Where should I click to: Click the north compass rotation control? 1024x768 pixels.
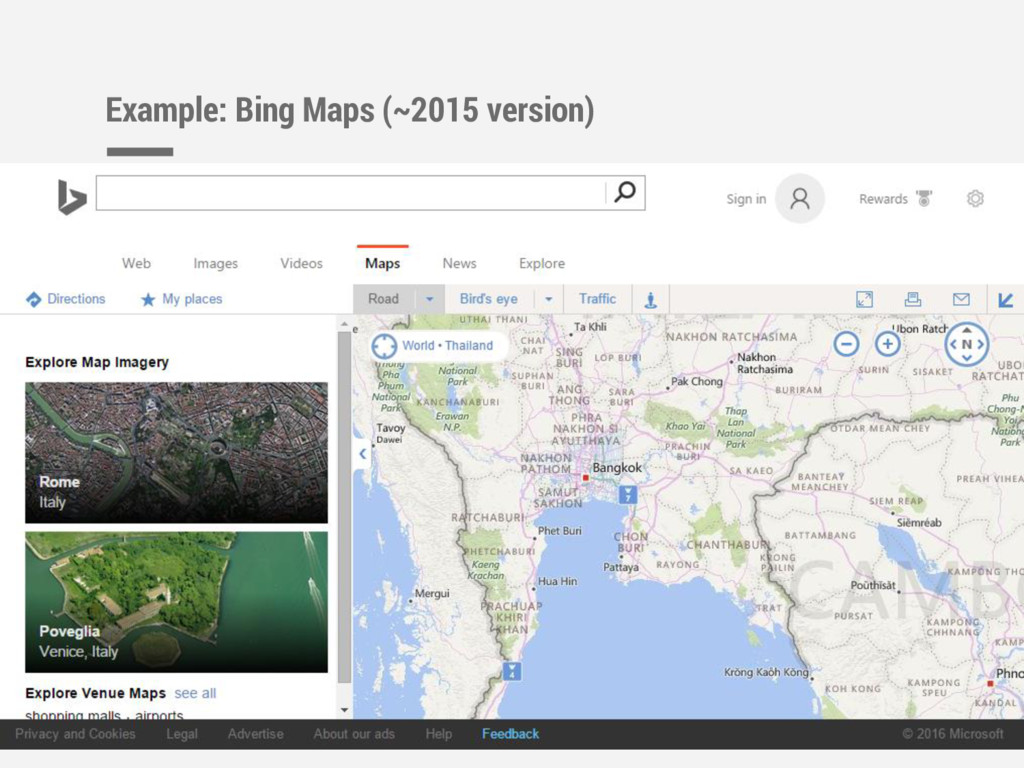tap(967, 344)
